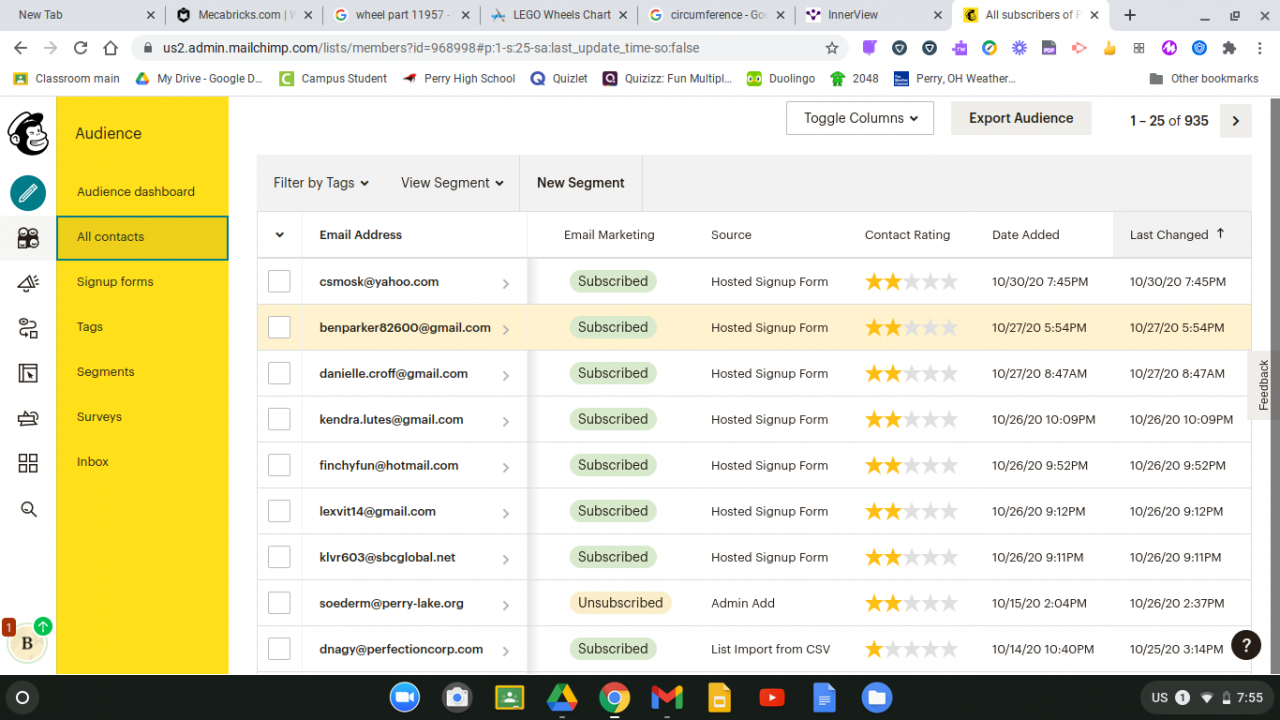Image resolution: width=1280 pixels, height=720 pixels.
Task: Check the box for klvr603@sbcglobal.net
Action: coord(279,558)
